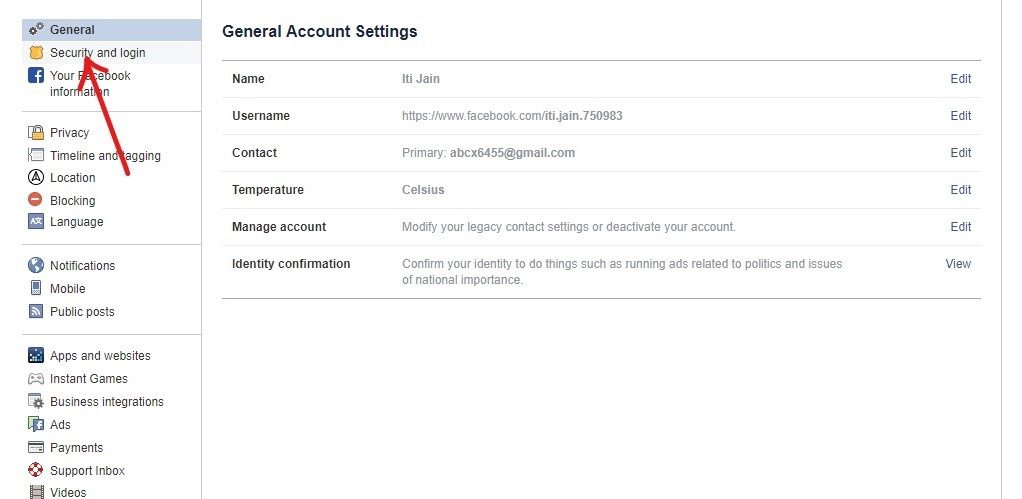
Task: Click the Language icon
Action: pos(36,221)
